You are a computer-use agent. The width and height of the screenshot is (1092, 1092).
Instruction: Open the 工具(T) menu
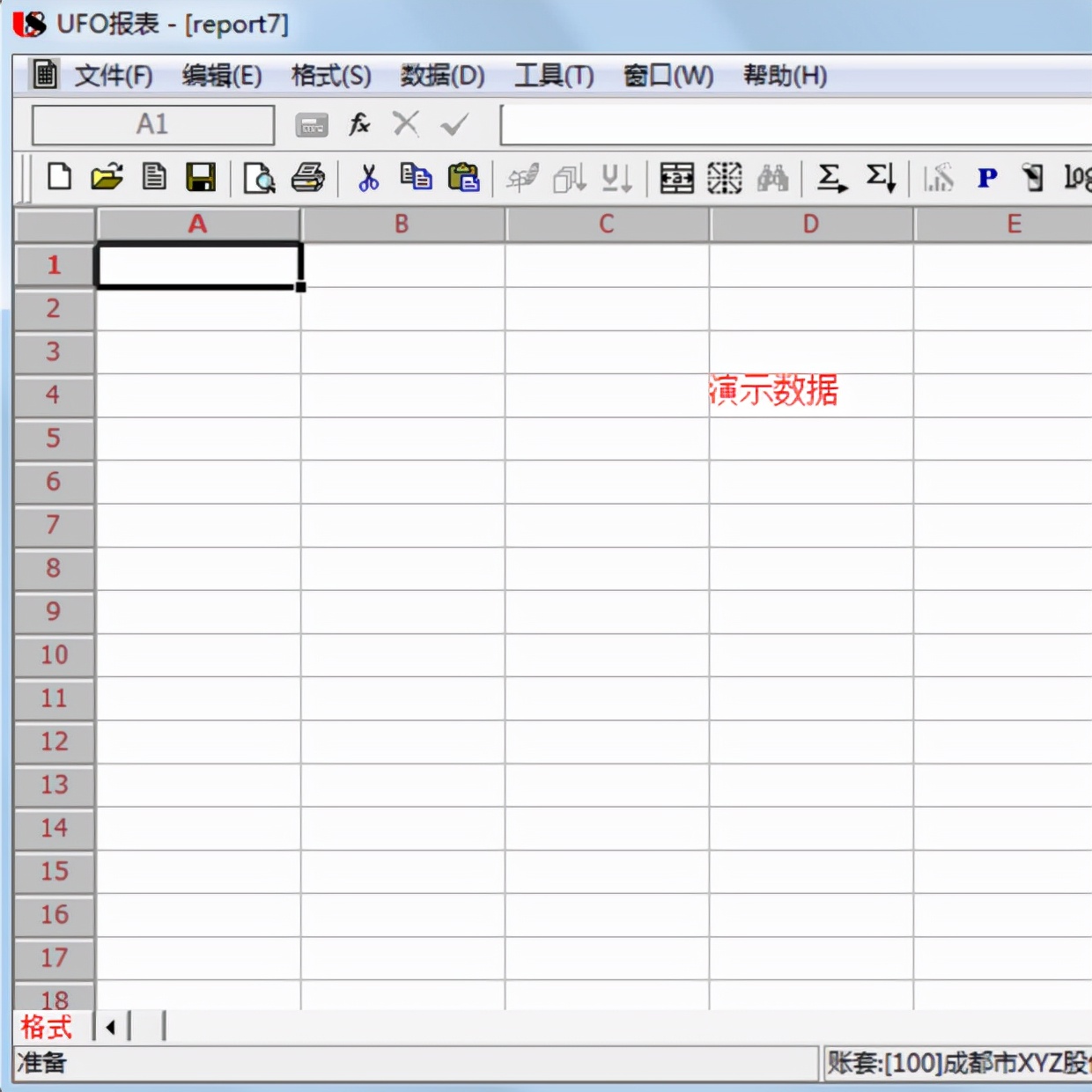click(x=554, y=76)
